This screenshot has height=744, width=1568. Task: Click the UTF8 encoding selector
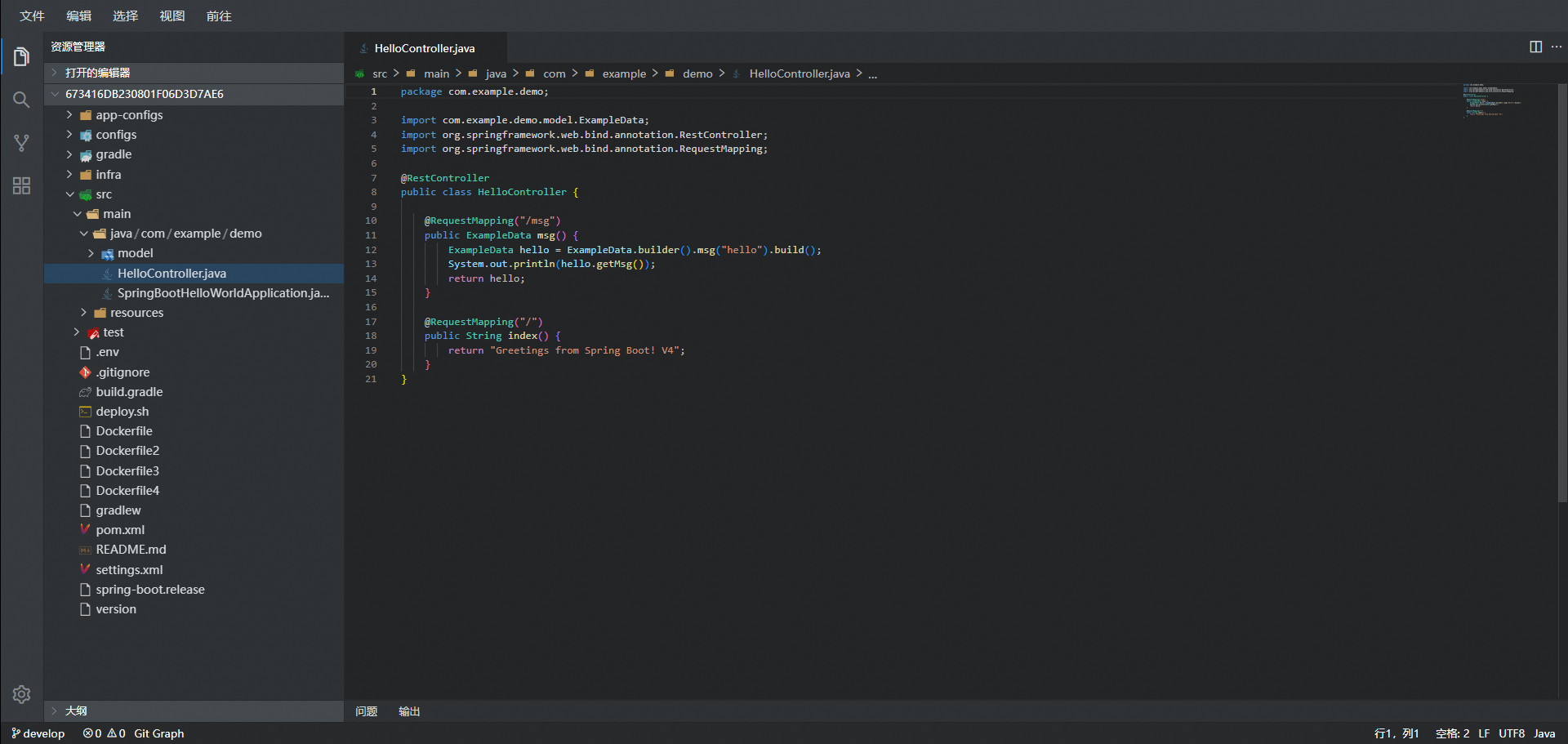[x=1512, y=733]
